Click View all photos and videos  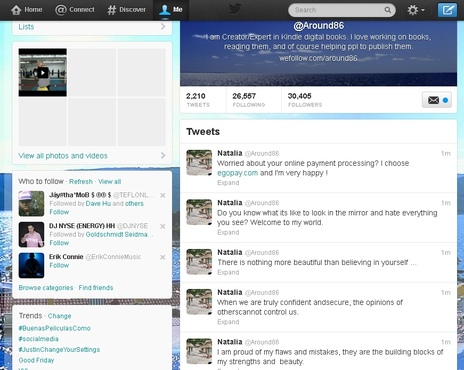[63, 156]
